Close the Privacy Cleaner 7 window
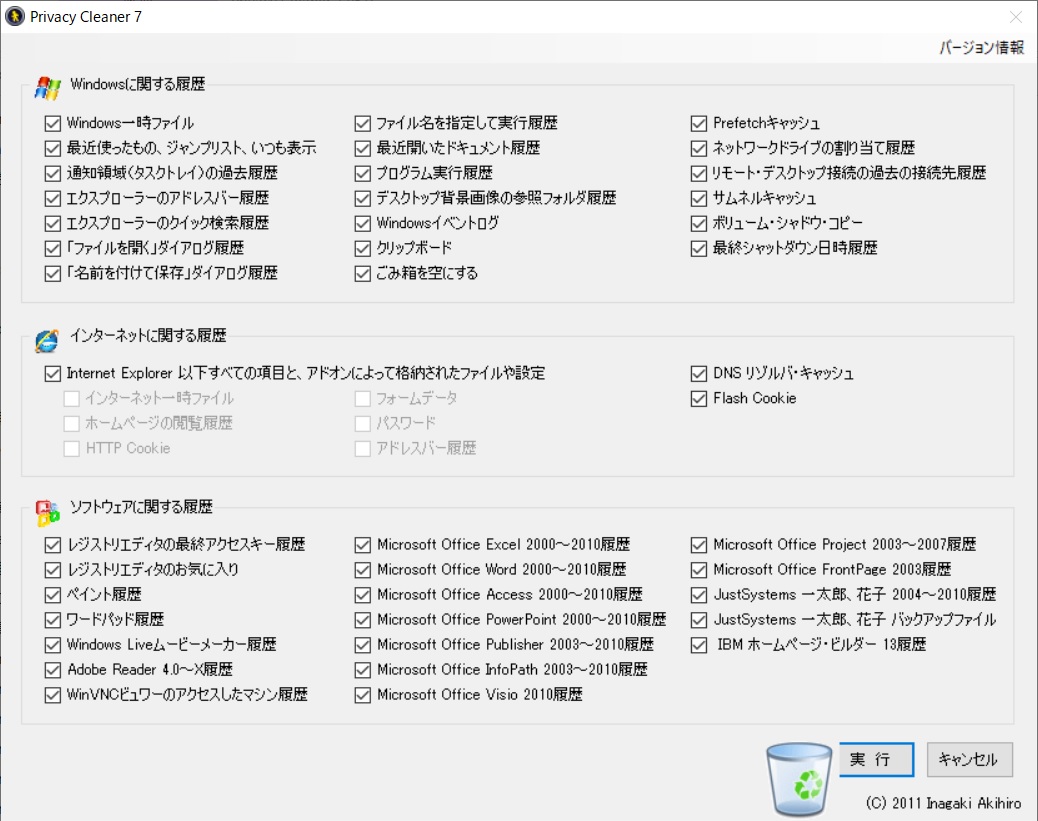 [1015, 17]
